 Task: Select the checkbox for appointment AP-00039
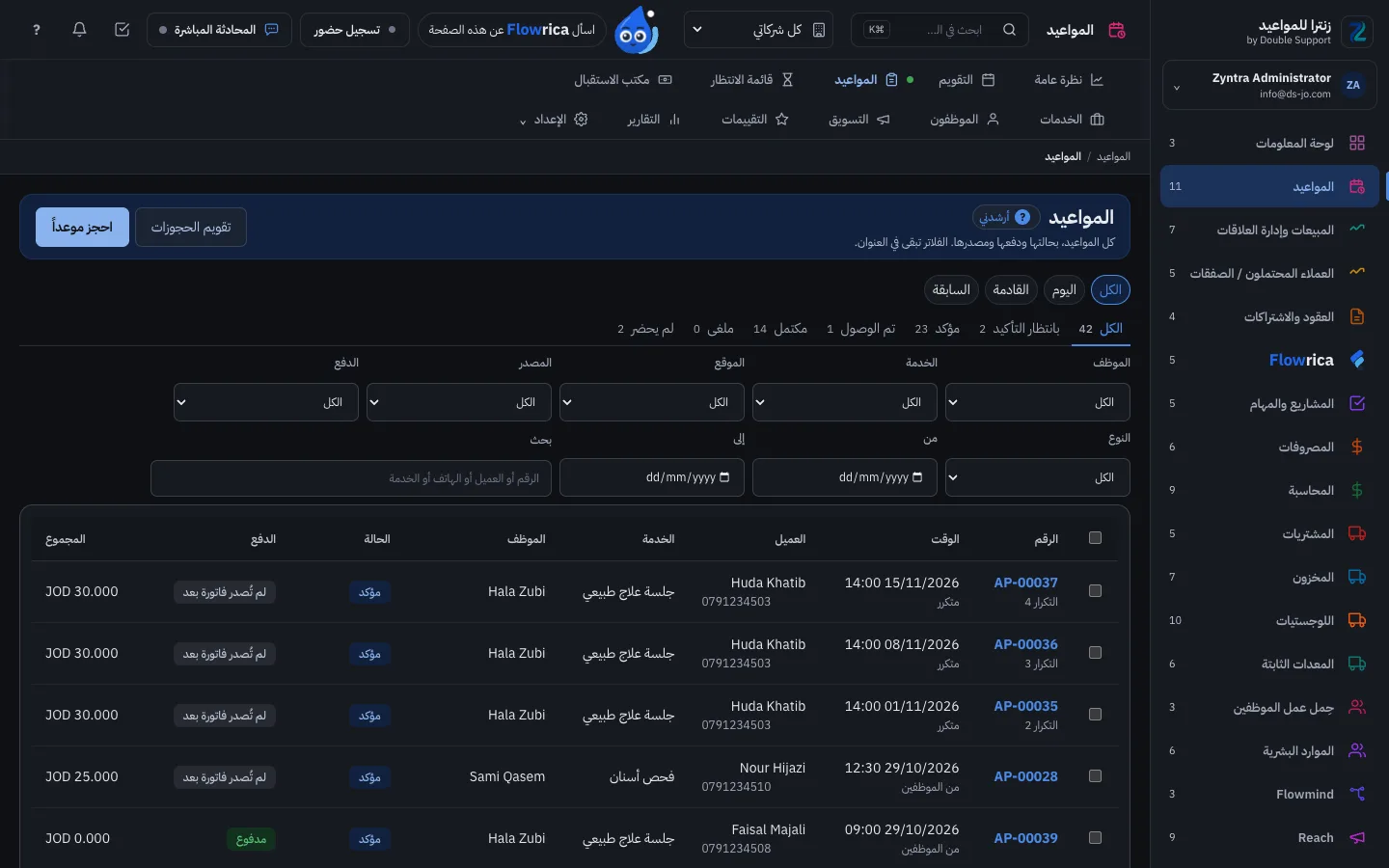(1095, 838)
